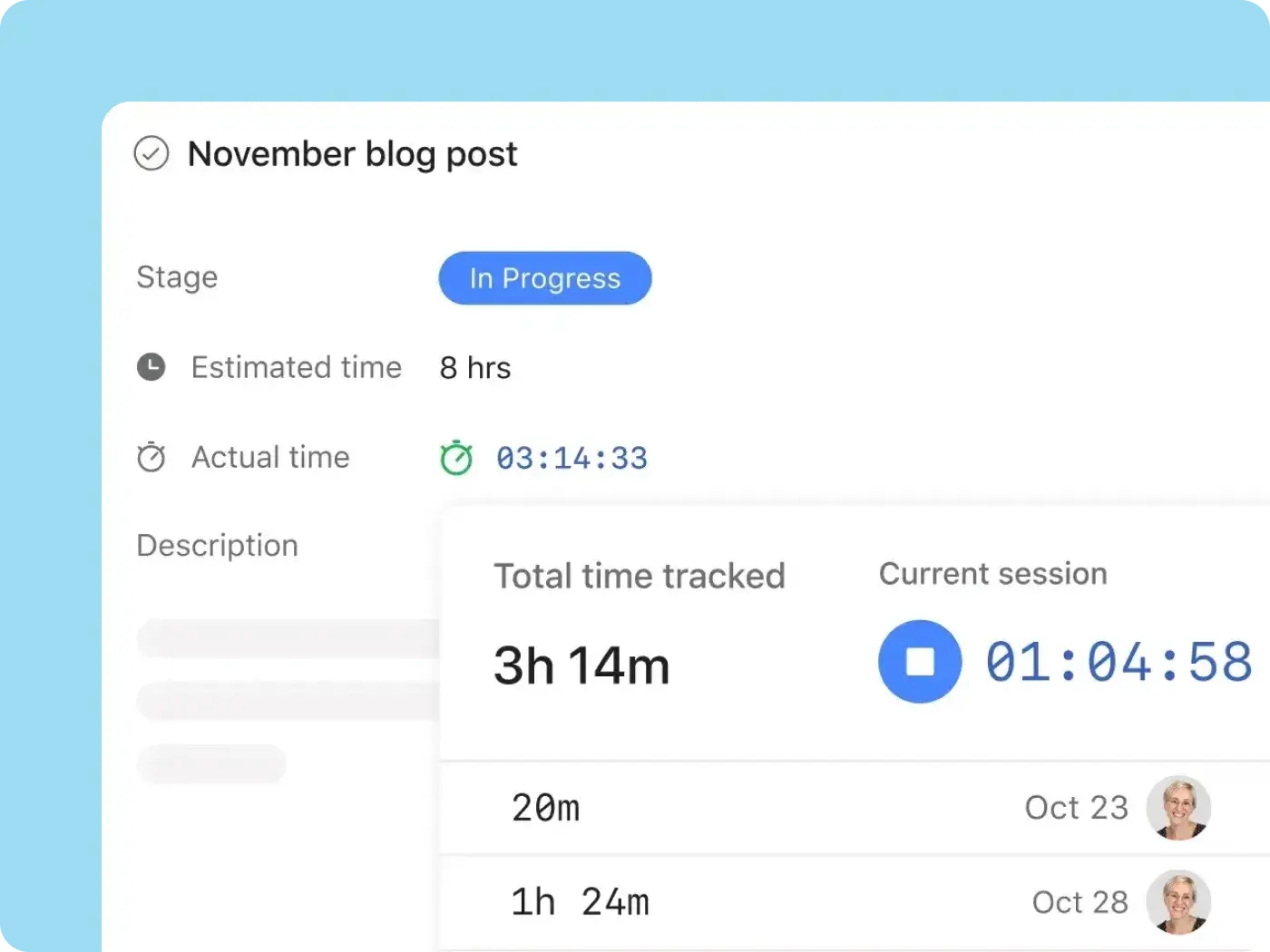Open the avatar on the Oct 28 entry
1270x952 pixels.
tap(1178, 902)
